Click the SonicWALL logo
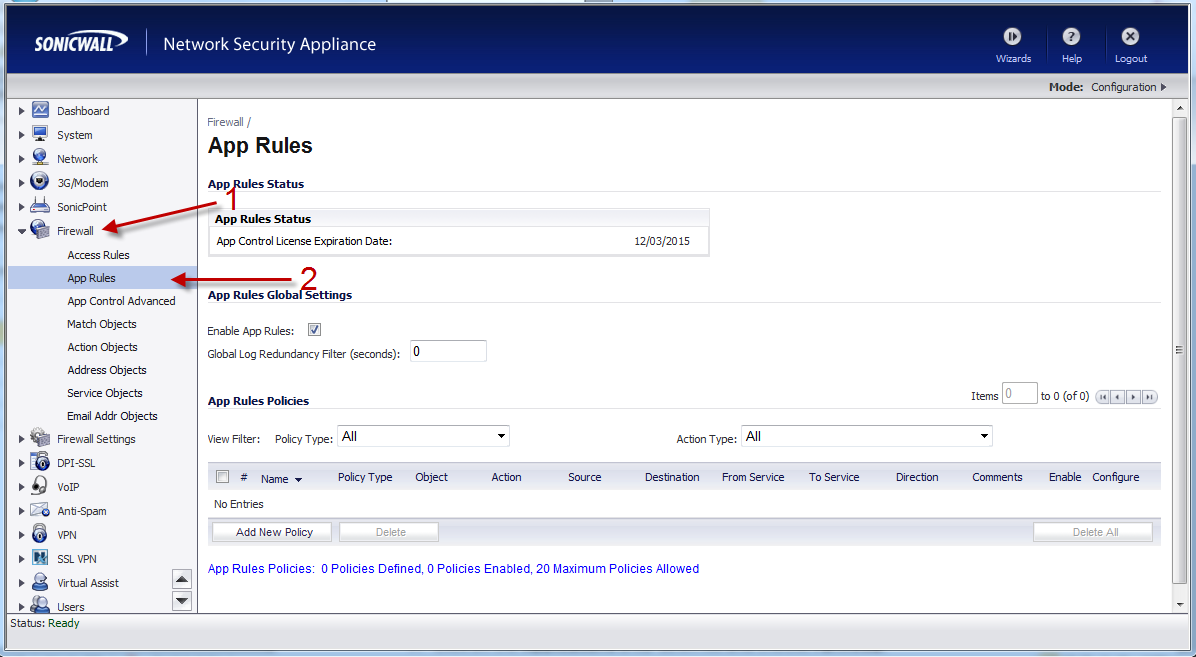The width and height of the screenshot is (1196, 657). pos(81,43)
